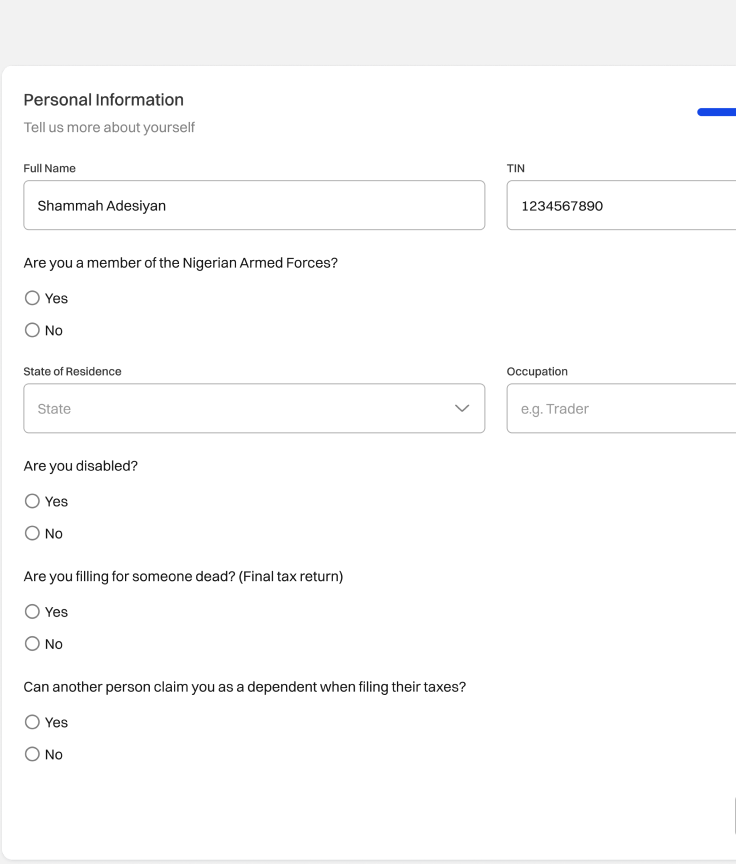The height and width of the screenshot is (864, 736).
Task: Pick No for filing for someone dead
Action: pyautogui.click(x=33, y=644)
